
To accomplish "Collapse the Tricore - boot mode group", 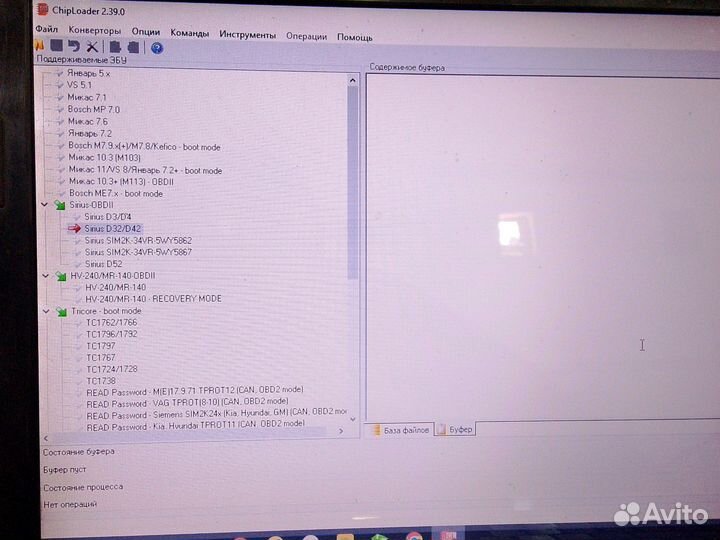I will [46, 311].
